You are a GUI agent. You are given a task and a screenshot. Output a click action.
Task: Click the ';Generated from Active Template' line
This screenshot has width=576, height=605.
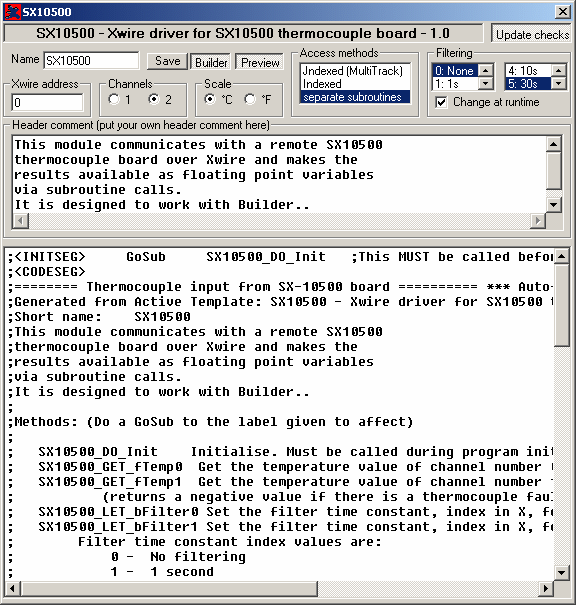280,301
